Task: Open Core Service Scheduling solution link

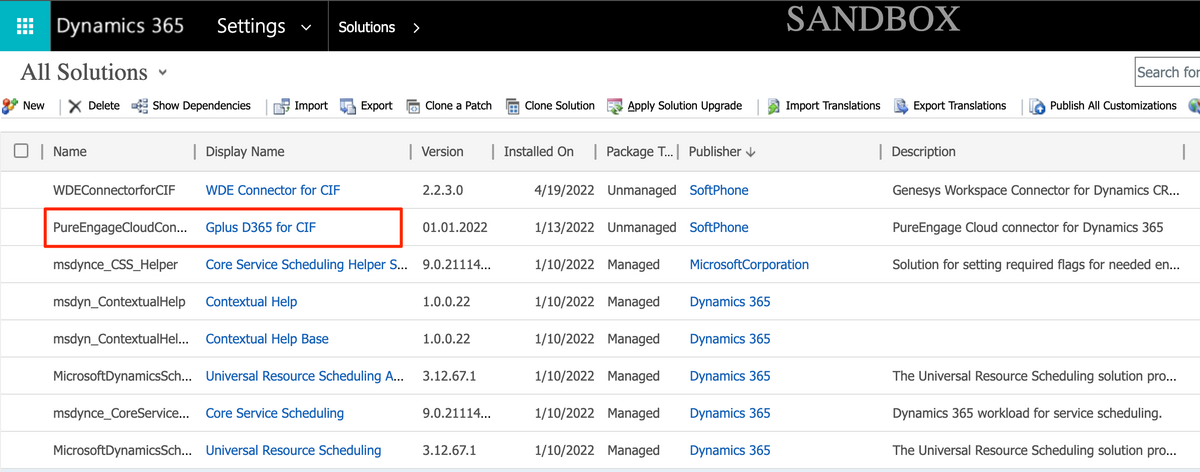Action: click(275, 413)
